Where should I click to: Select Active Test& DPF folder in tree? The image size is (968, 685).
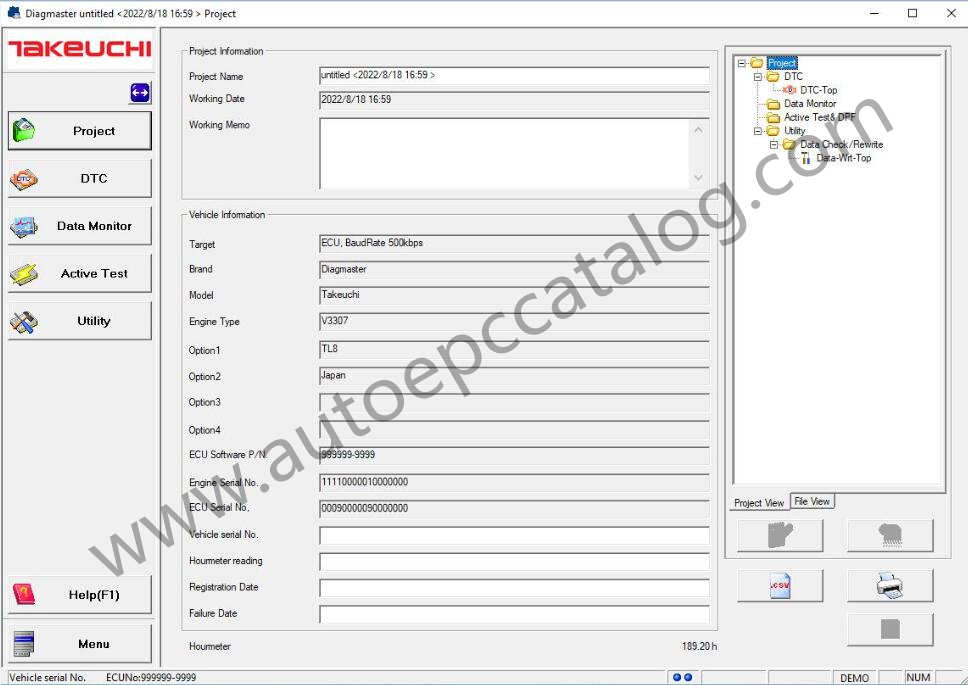[x=820, y=117]
